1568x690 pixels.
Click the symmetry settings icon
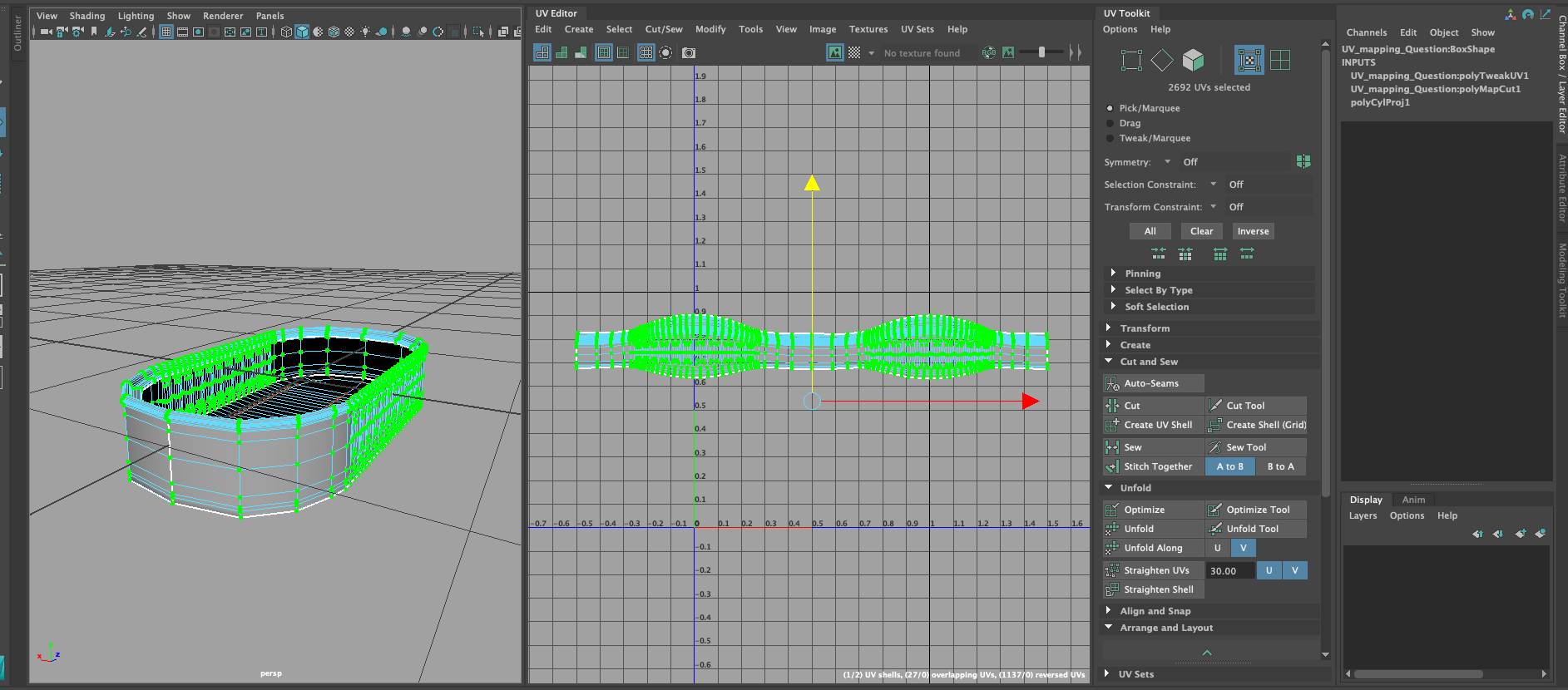click(1303, 161)
